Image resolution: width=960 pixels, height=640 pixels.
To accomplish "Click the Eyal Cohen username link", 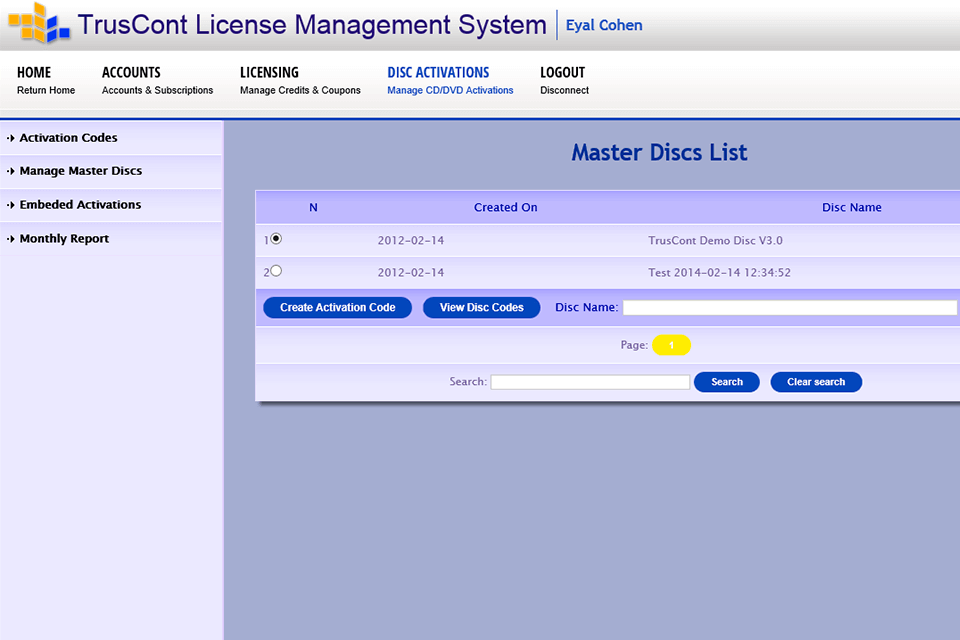I will (x=603, y=25).
